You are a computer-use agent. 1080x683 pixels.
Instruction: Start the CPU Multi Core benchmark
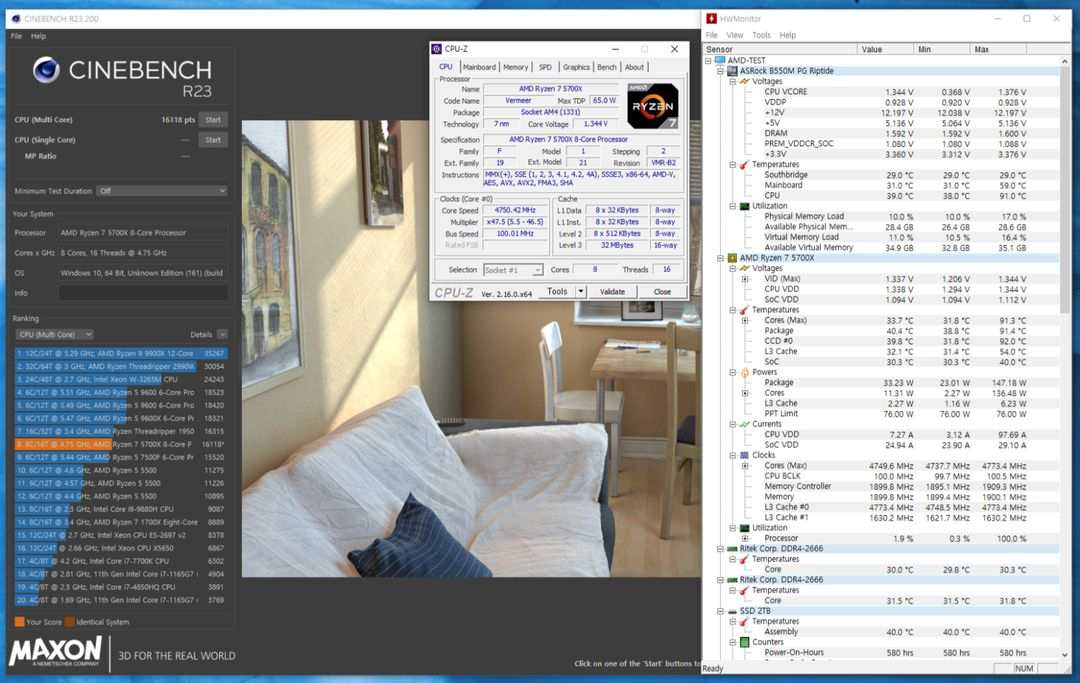coord(212,118)
